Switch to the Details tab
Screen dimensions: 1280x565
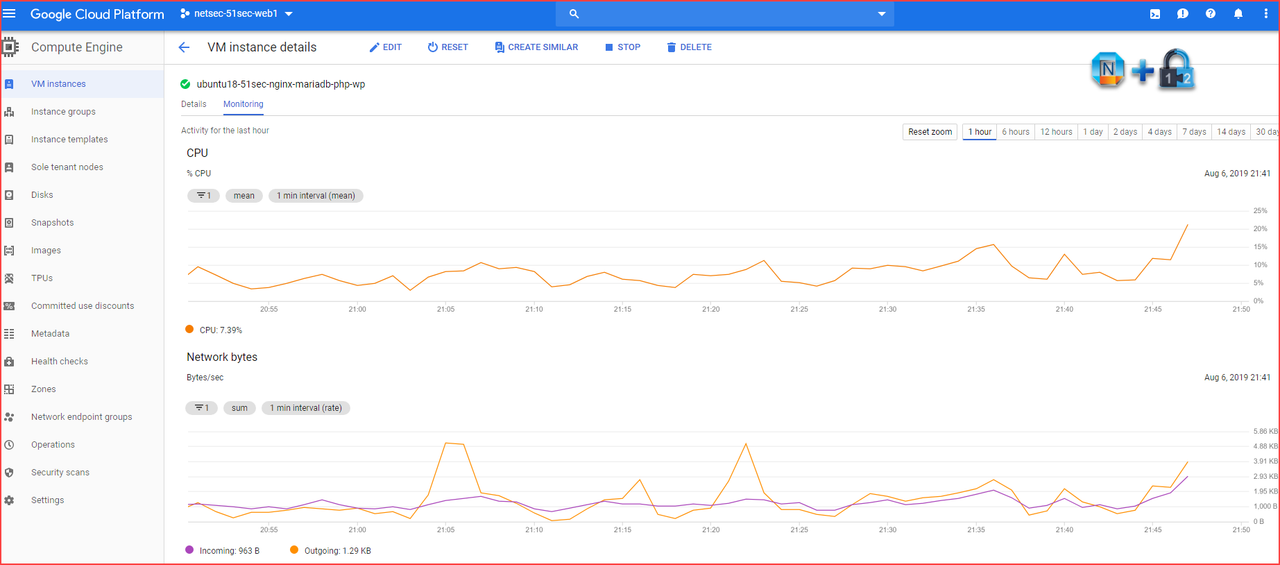click(x=194, y=104)
